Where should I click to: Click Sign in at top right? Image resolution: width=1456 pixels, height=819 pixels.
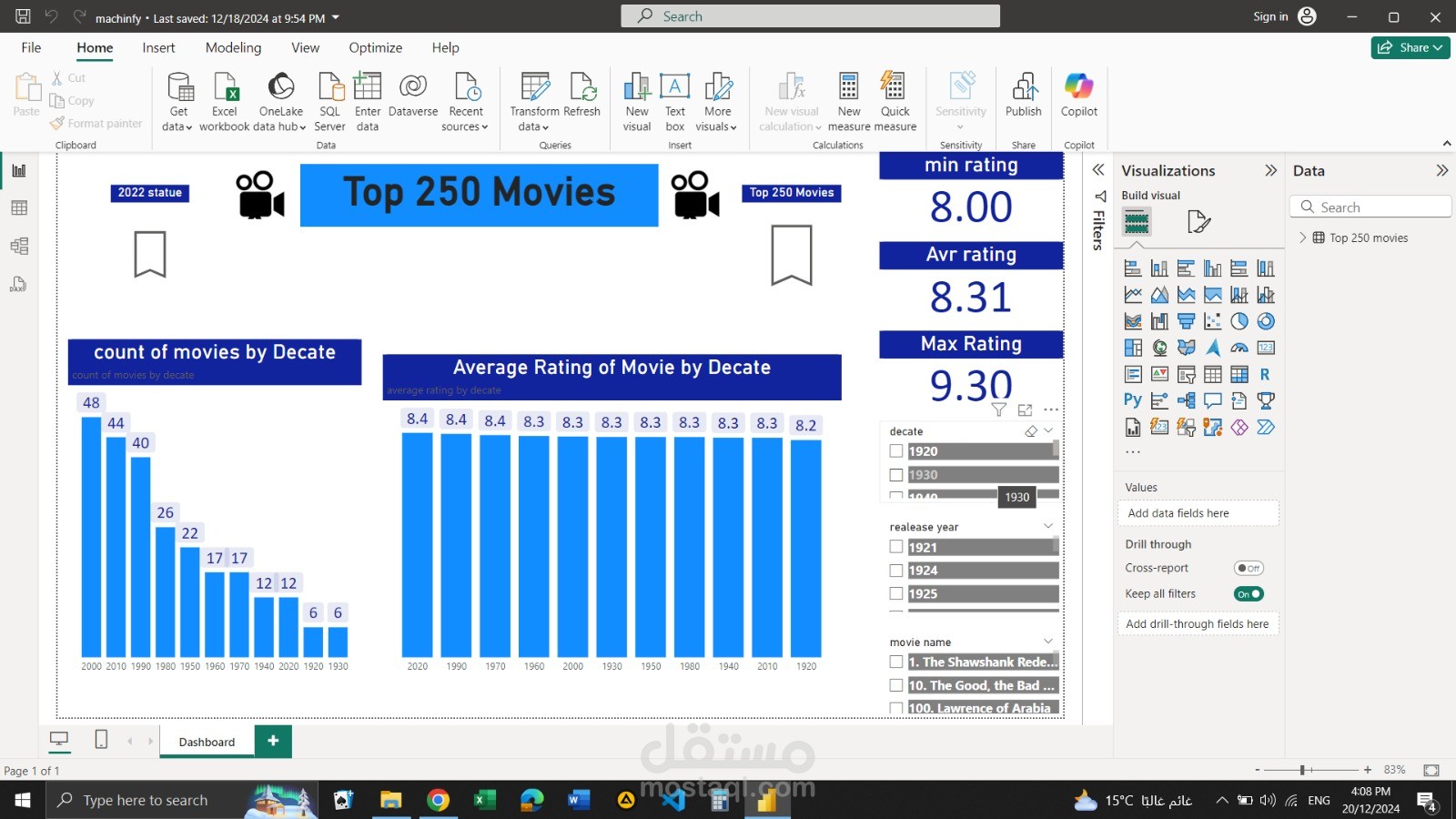click(x=1270, y=16)
